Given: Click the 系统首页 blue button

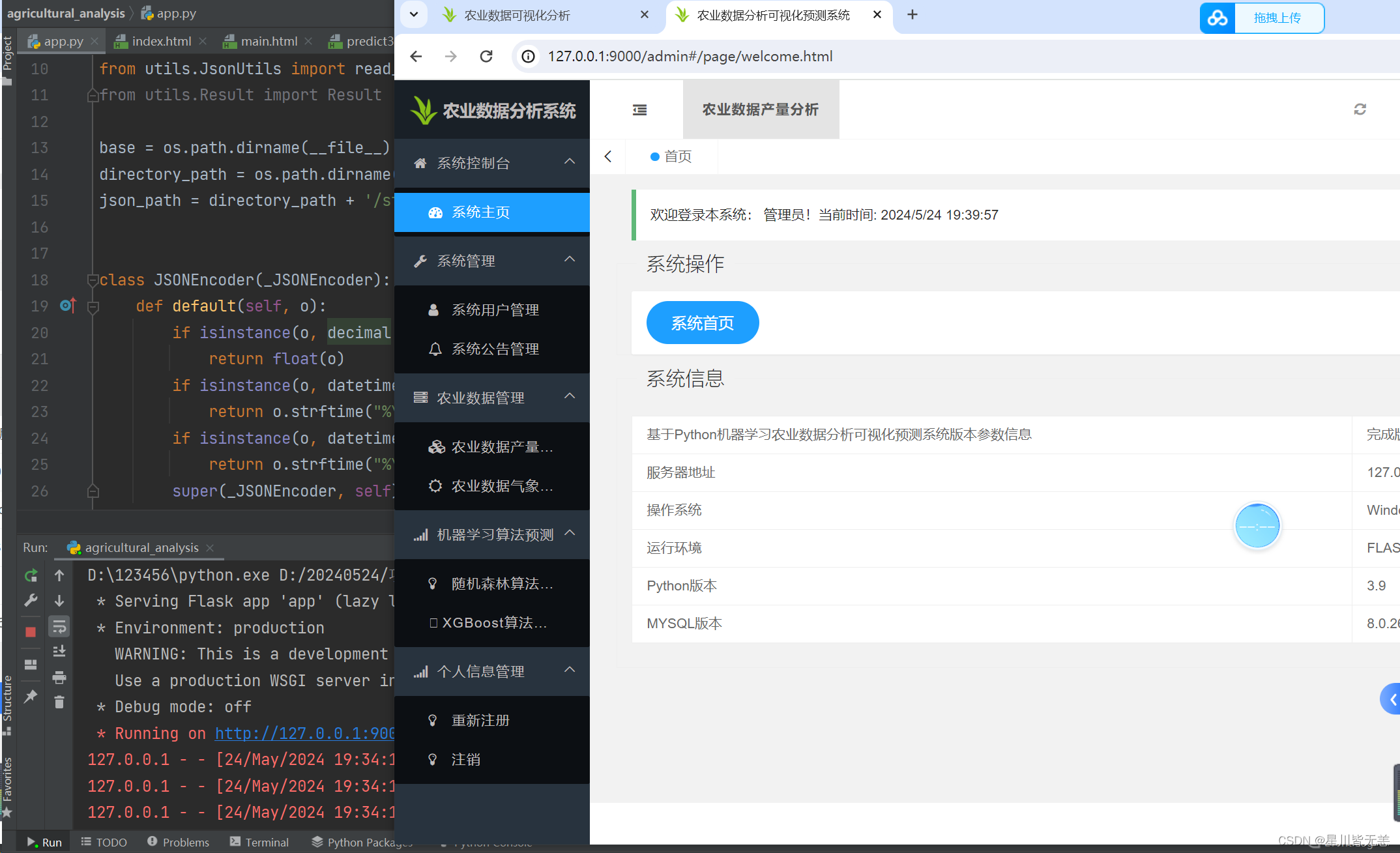Looking at the screenshot, I should pyautogui.click(x=702, y=323).
